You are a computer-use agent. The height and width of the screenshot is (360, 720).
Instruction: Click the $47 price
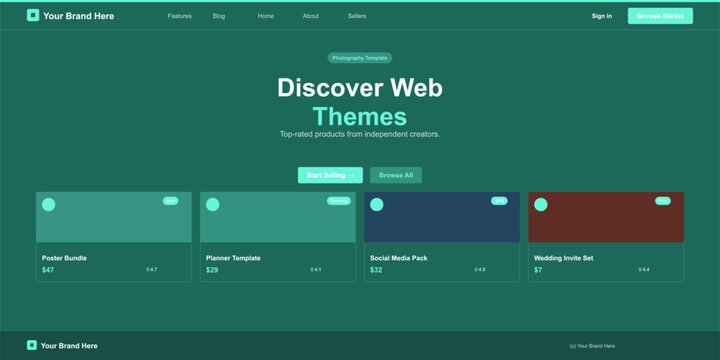(x=48, y=270)
